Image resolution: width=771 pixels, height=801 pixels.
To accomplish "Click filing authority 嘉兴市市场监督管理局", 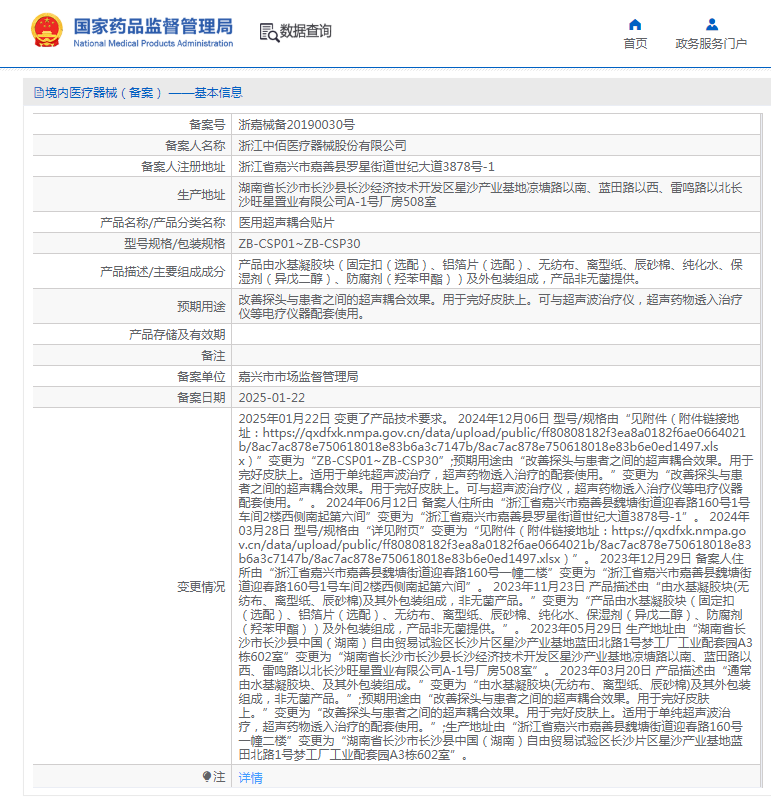I will coord(298,377).
